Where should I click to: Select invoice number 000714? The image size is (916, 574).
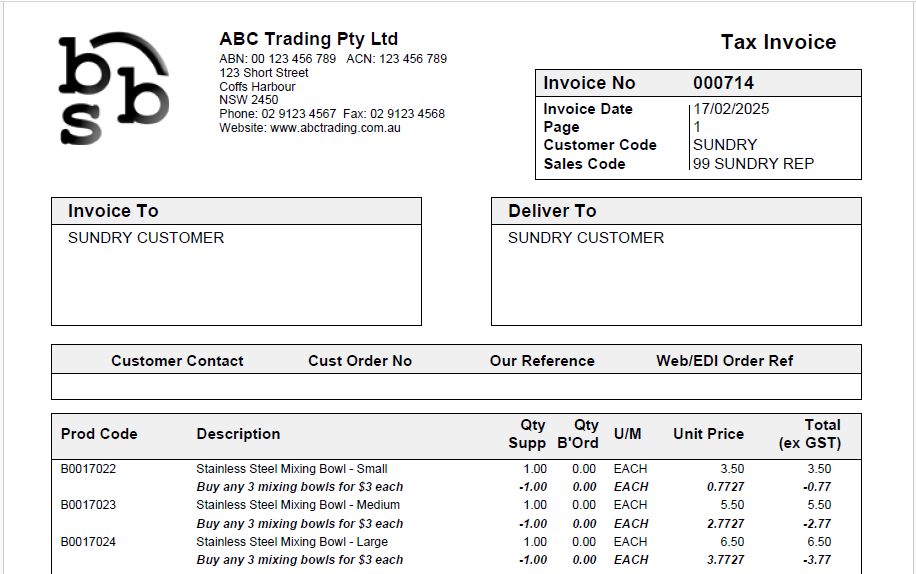click(723, 83)
